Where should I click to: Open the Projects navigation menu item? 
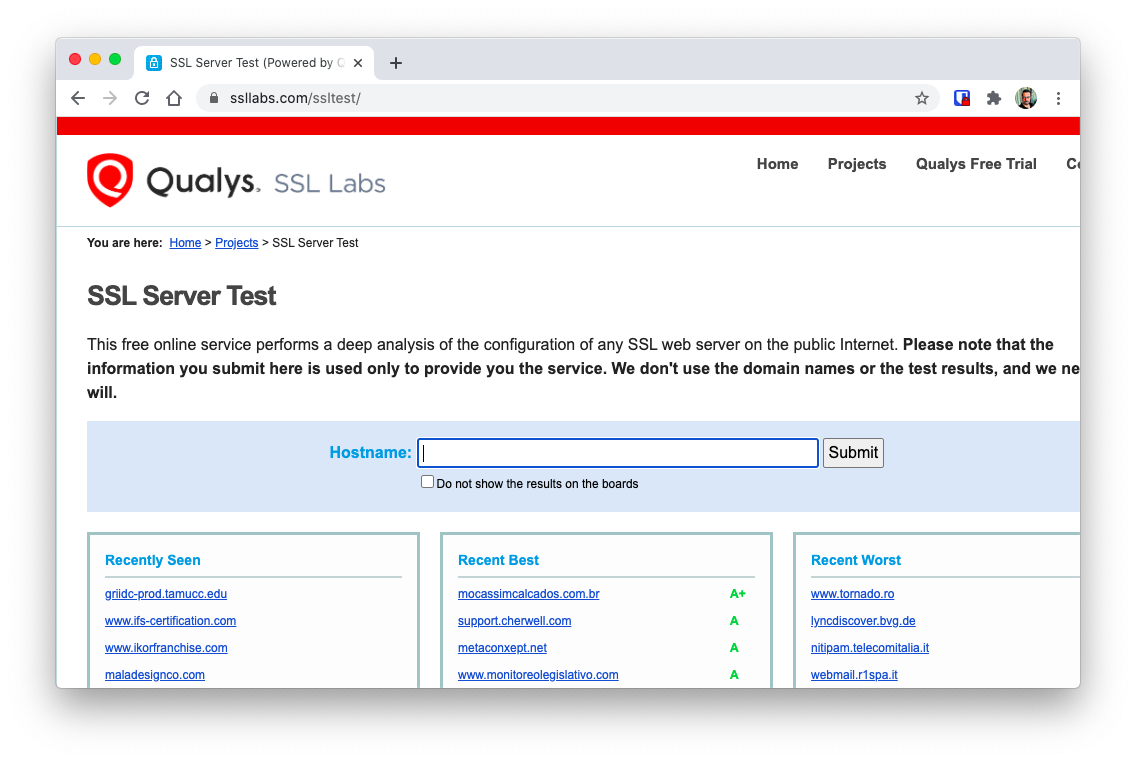click(x=857, y=164)
